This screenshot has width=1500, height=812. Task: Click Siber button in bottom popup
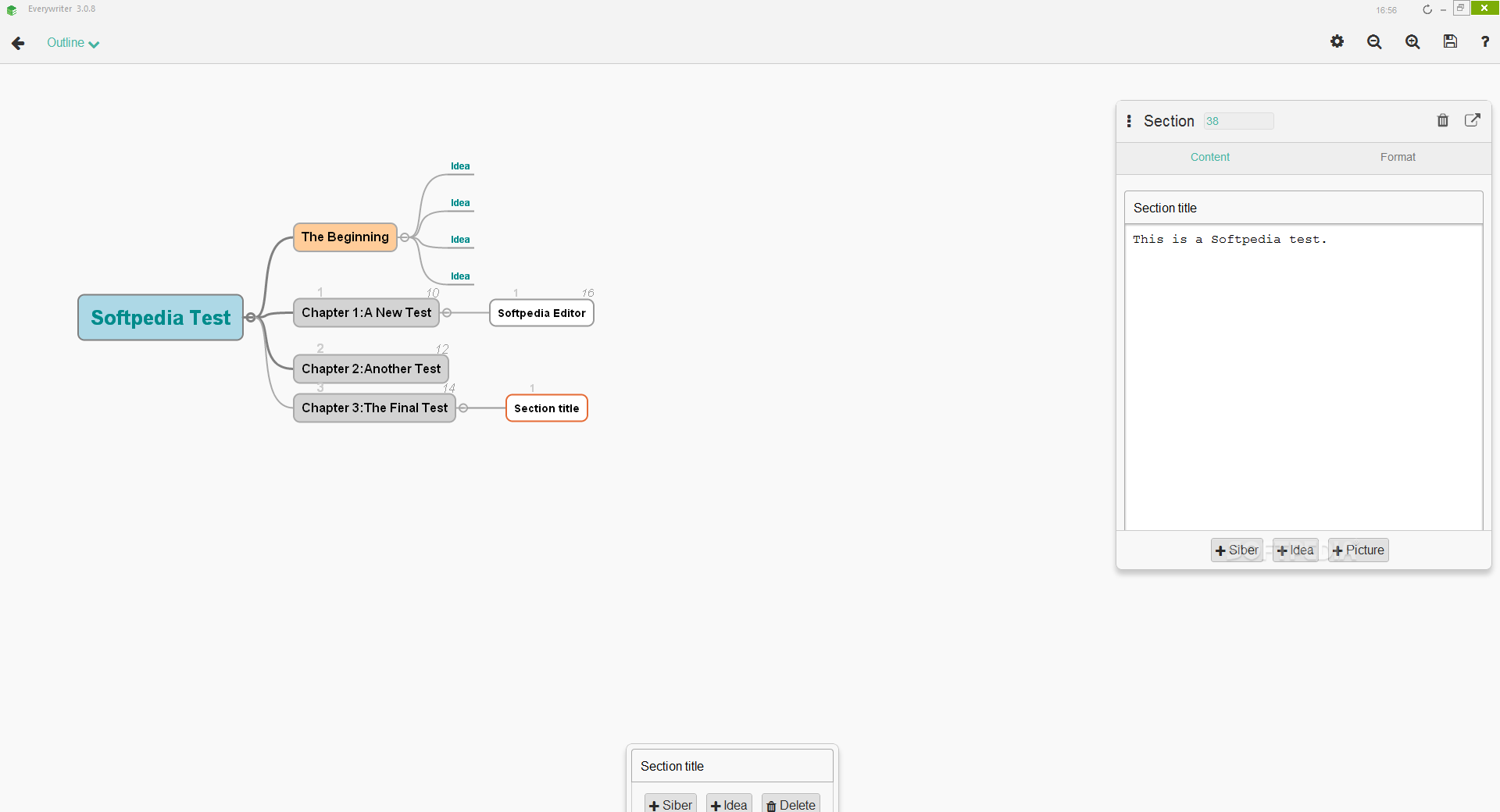tap(670, 804)
